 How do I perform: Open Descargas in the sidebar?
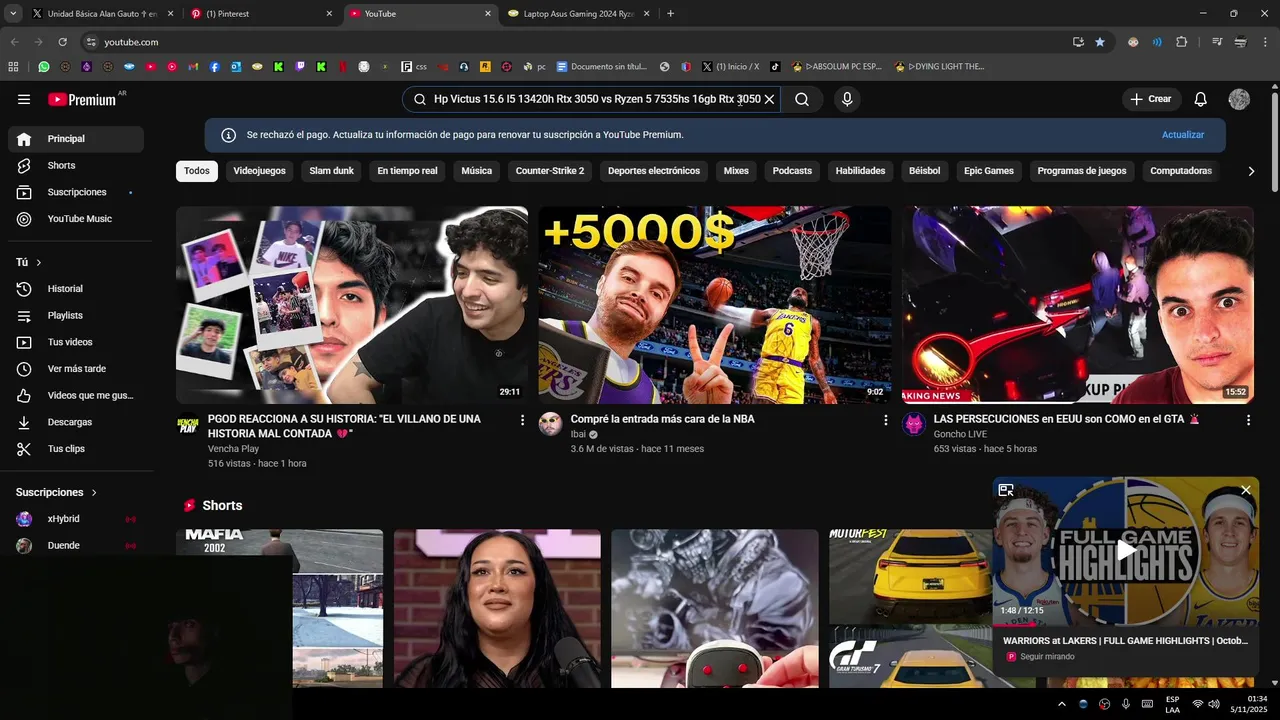coord(76,422)
